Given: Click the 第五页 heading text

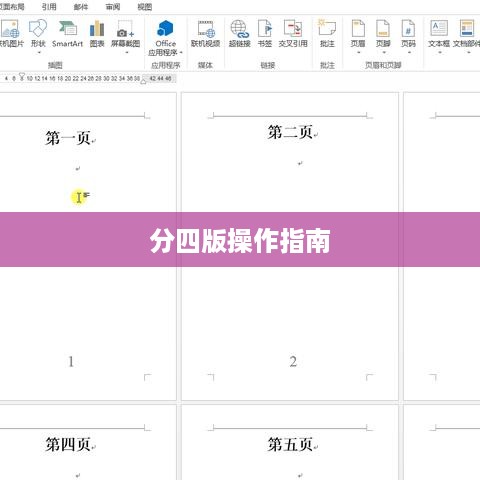Looking at the screenshot, I should 290,444.
